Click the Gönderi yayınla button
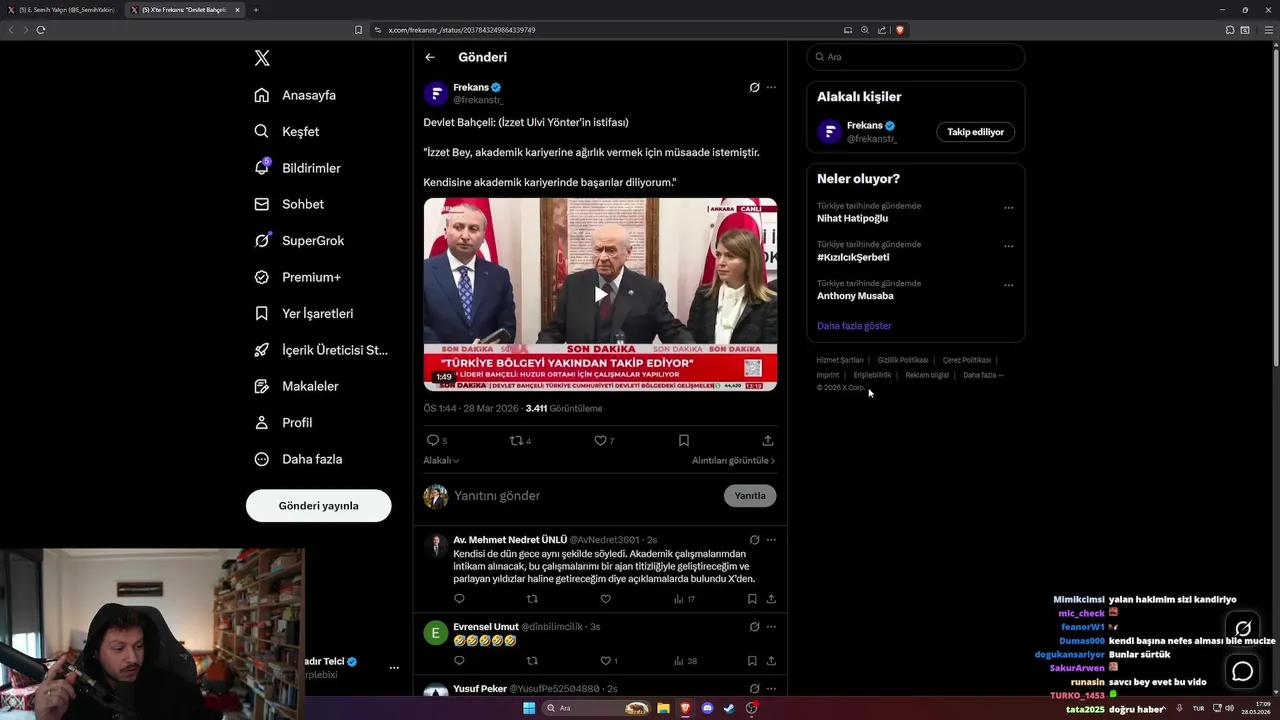 point(318,506)
